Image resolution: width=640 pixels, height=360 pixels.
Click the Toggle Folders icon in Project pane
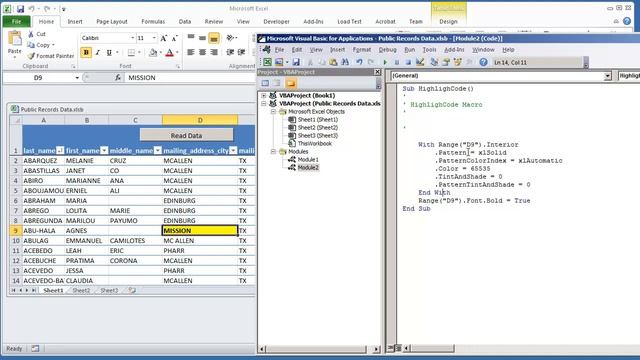pyautogui.click(x=291, y=83)
